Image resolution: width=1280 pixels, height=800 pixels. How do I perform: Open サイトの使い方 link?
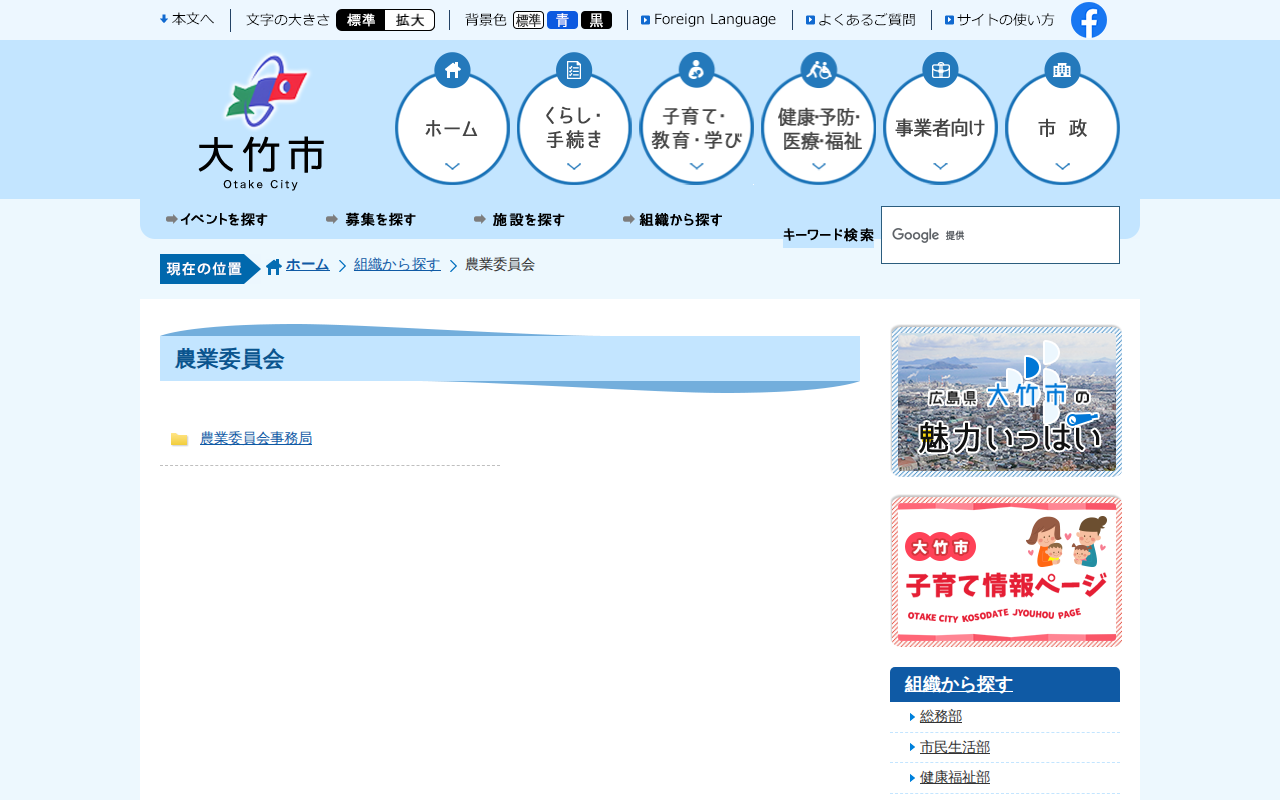coord(999,20)
